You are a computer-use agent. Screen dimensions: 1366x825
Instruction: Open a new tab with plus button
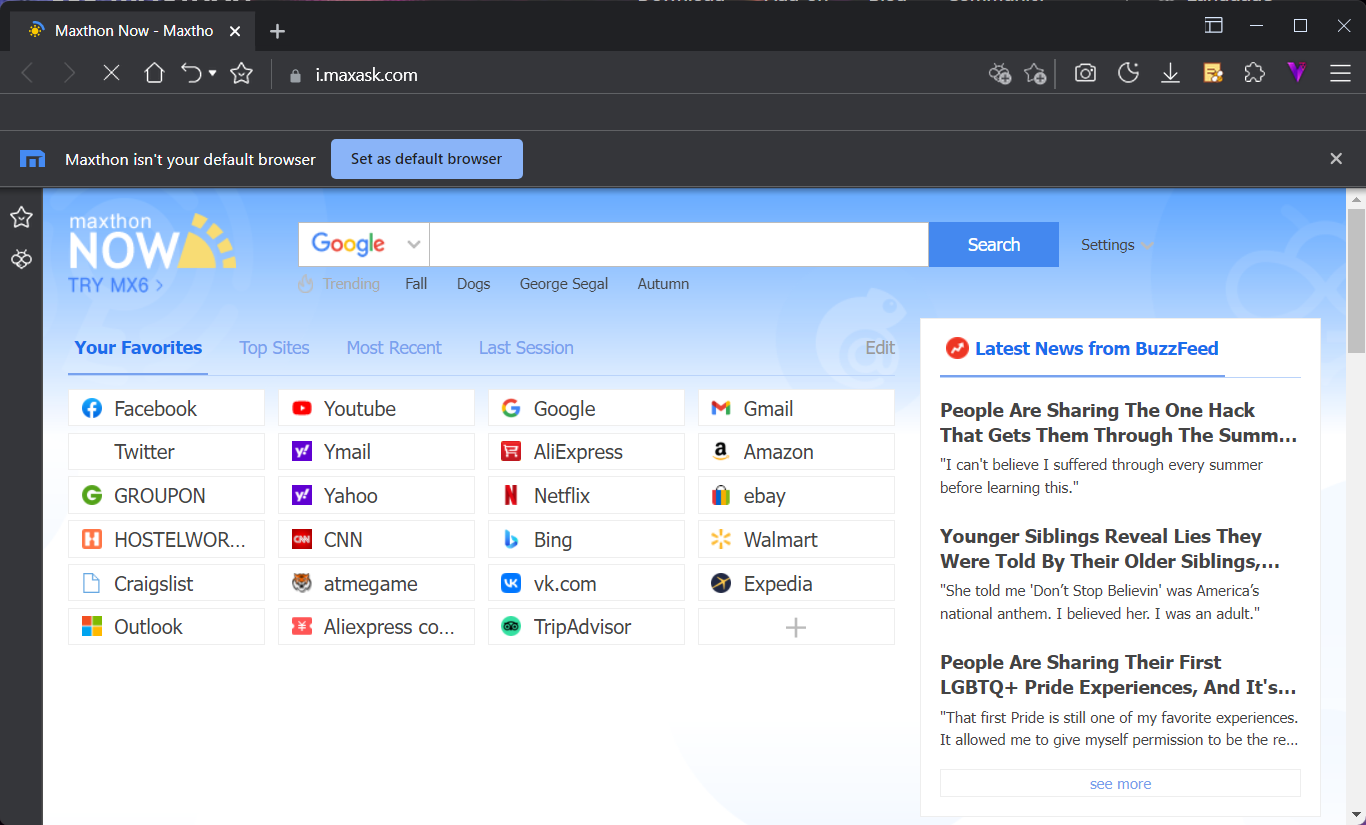point(278,31)
